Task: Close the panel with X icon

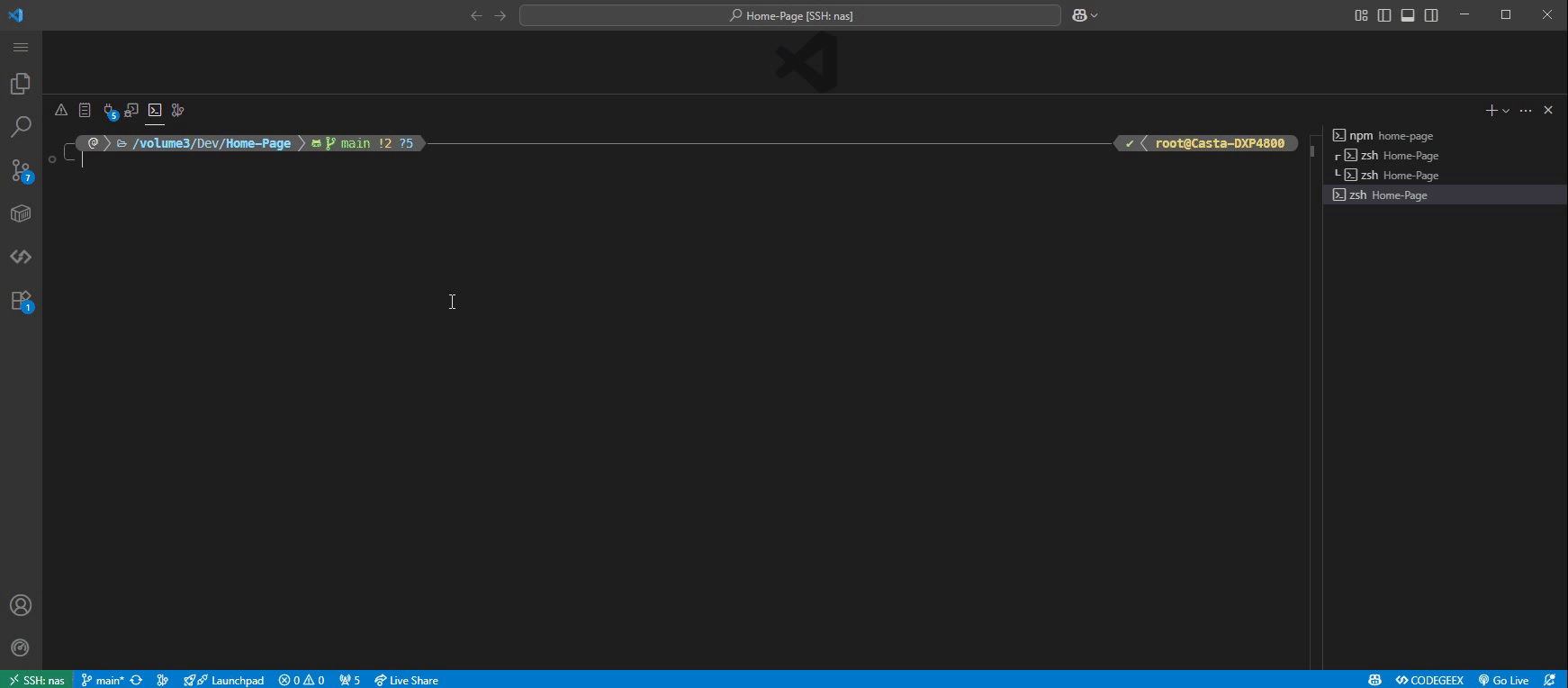Action: (1548, 110)
